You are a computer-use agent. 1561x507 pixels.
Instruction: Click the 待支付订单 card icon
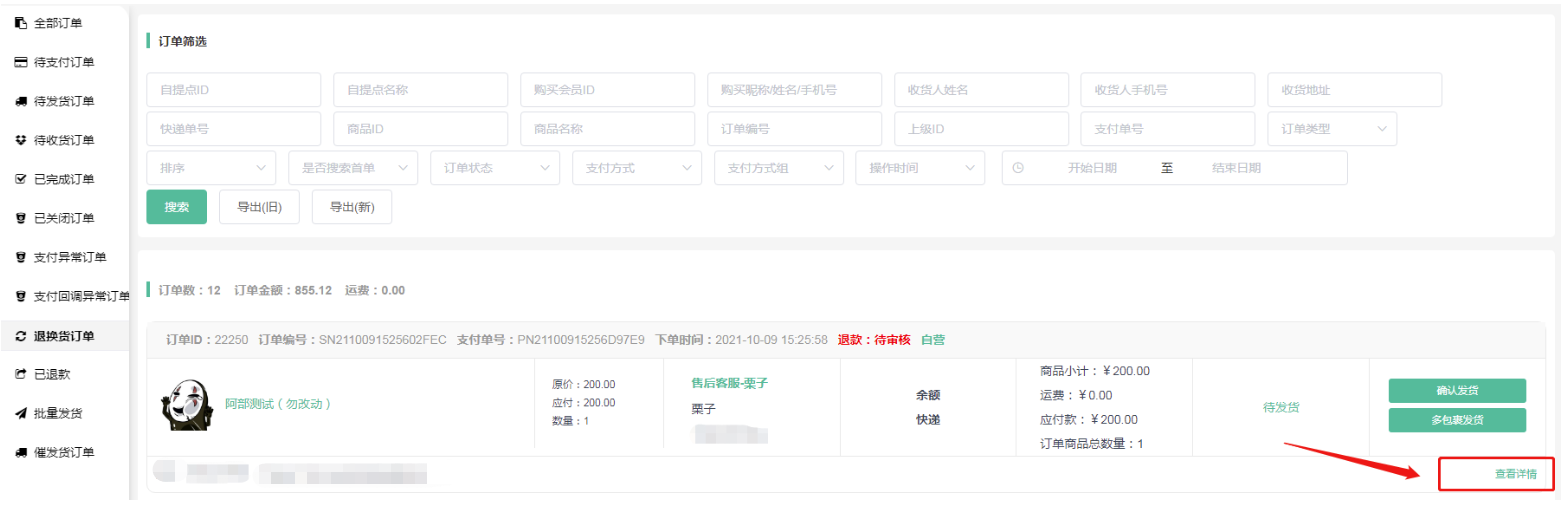point(20,62)
